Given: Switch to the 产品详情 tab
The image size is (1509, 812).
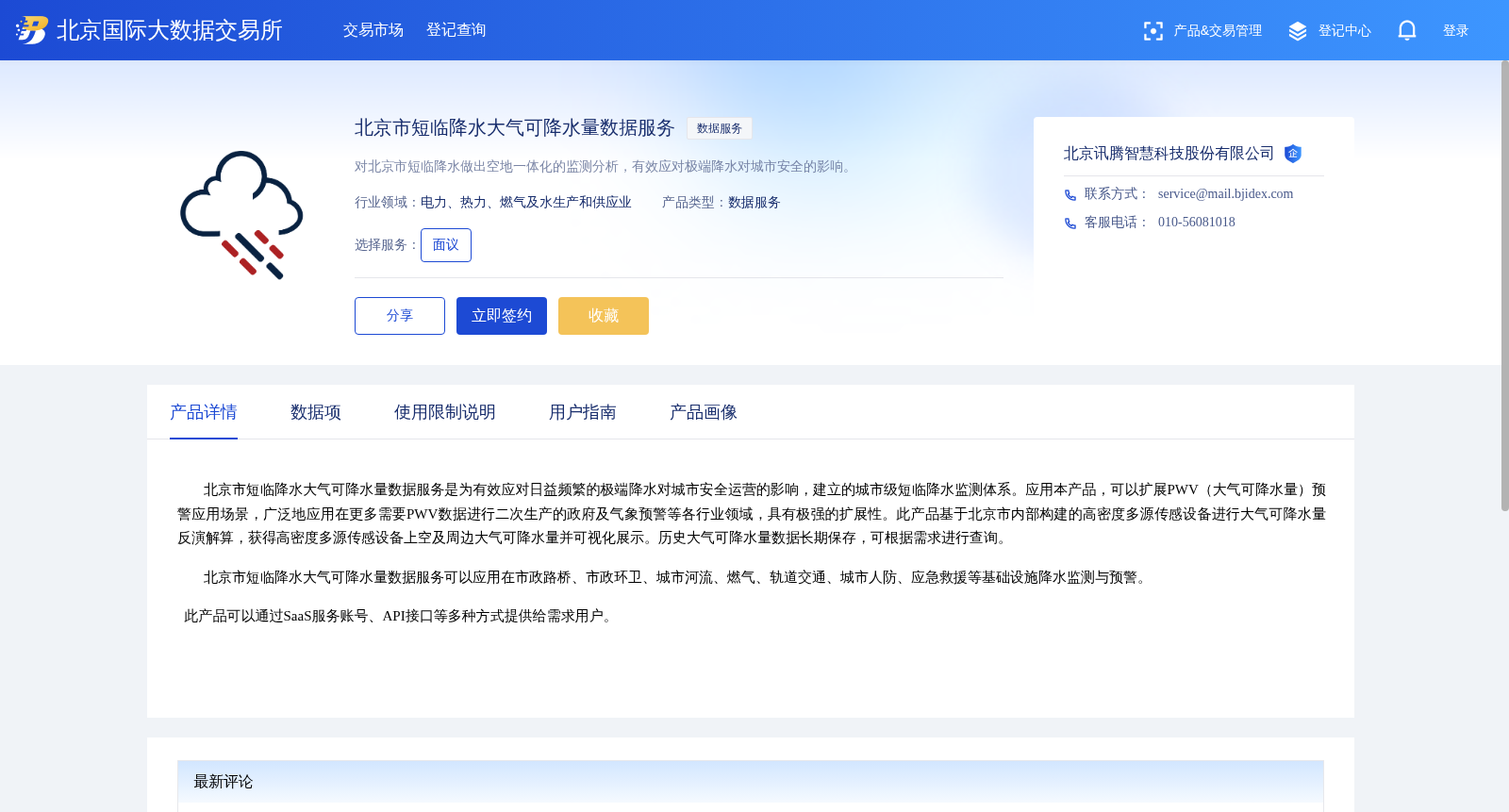Looking at the screenshot, I should point(204,412).
